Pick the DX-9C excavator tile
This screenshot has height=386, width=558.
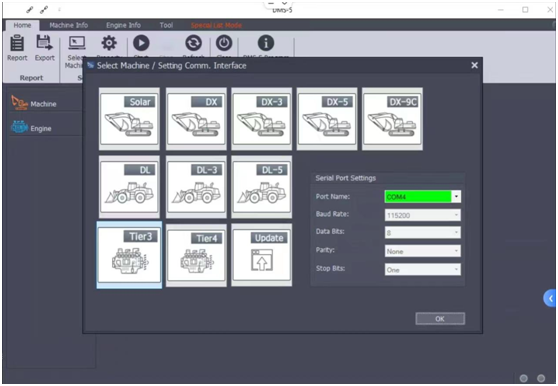coord(392,119)
